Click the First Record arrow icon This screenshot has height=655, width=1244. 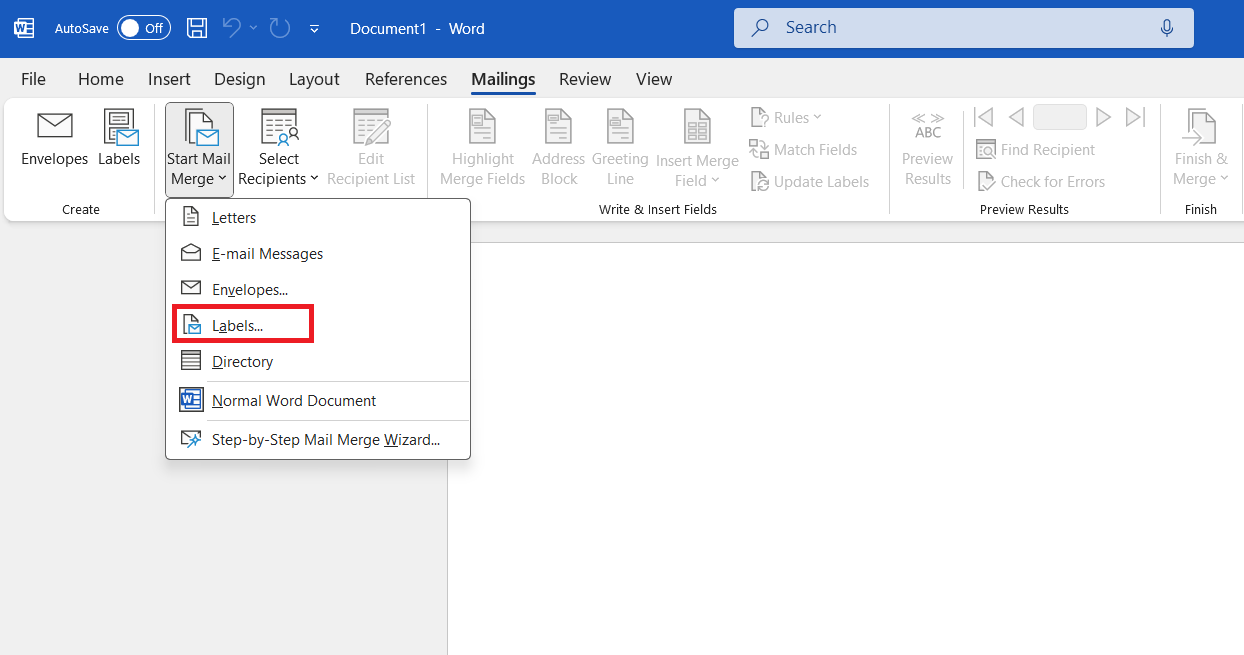pos(983,118)
